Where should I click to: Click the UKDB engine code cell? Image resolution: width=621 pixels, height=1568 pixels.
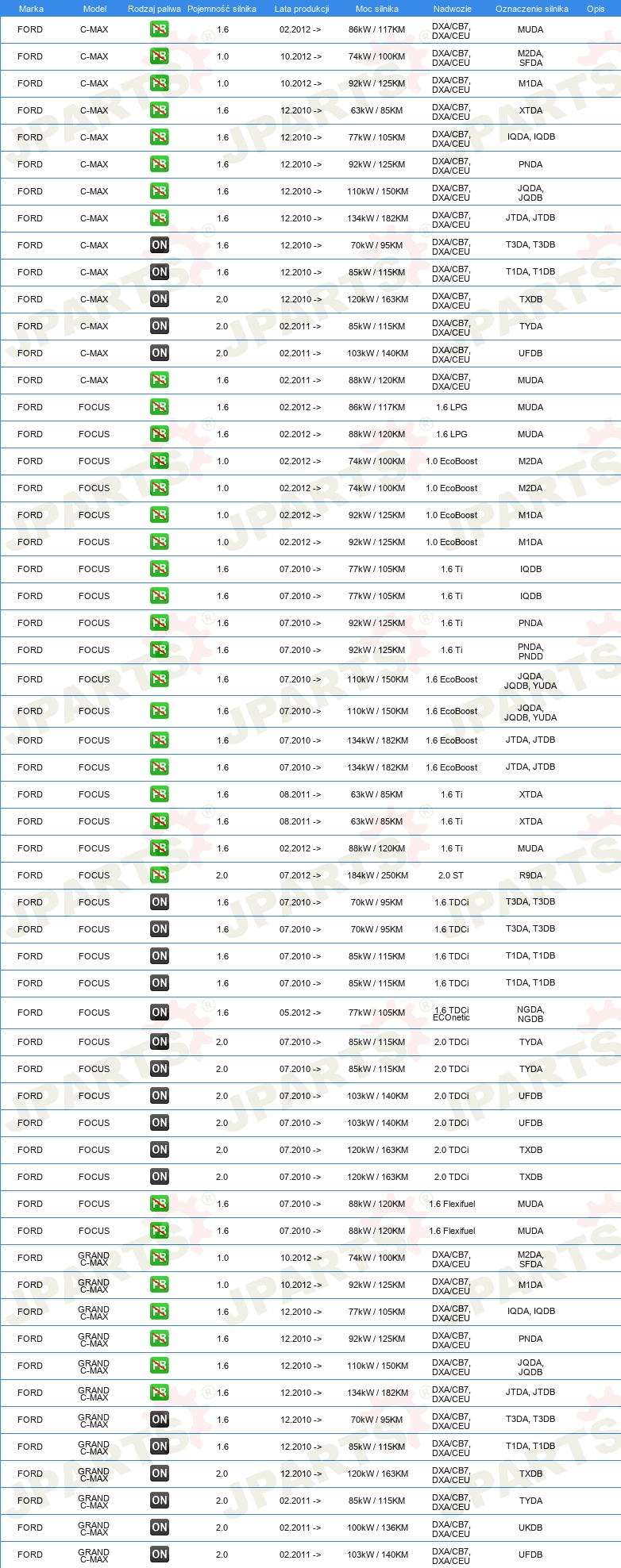[530, 1528]
